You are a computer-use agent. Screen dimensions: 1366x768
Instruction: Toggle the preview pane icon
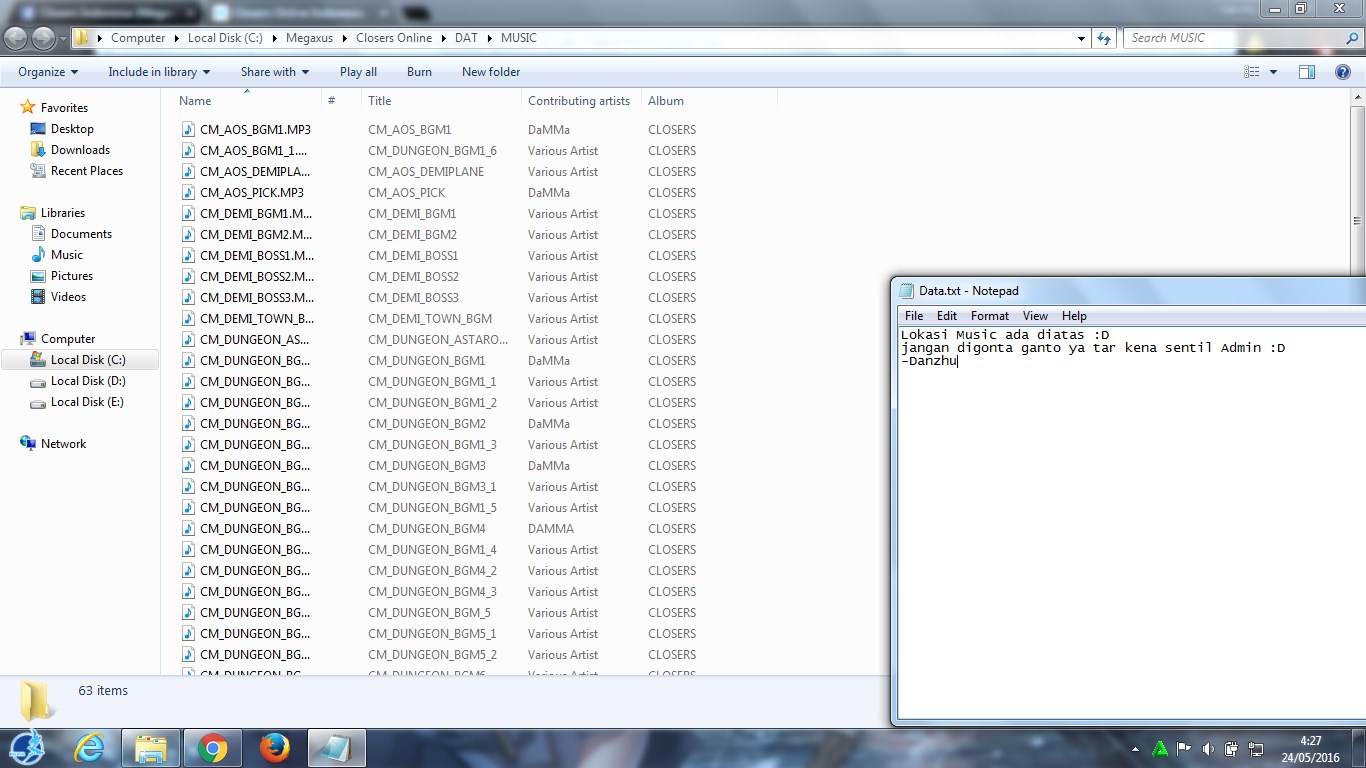[1307, 72]
